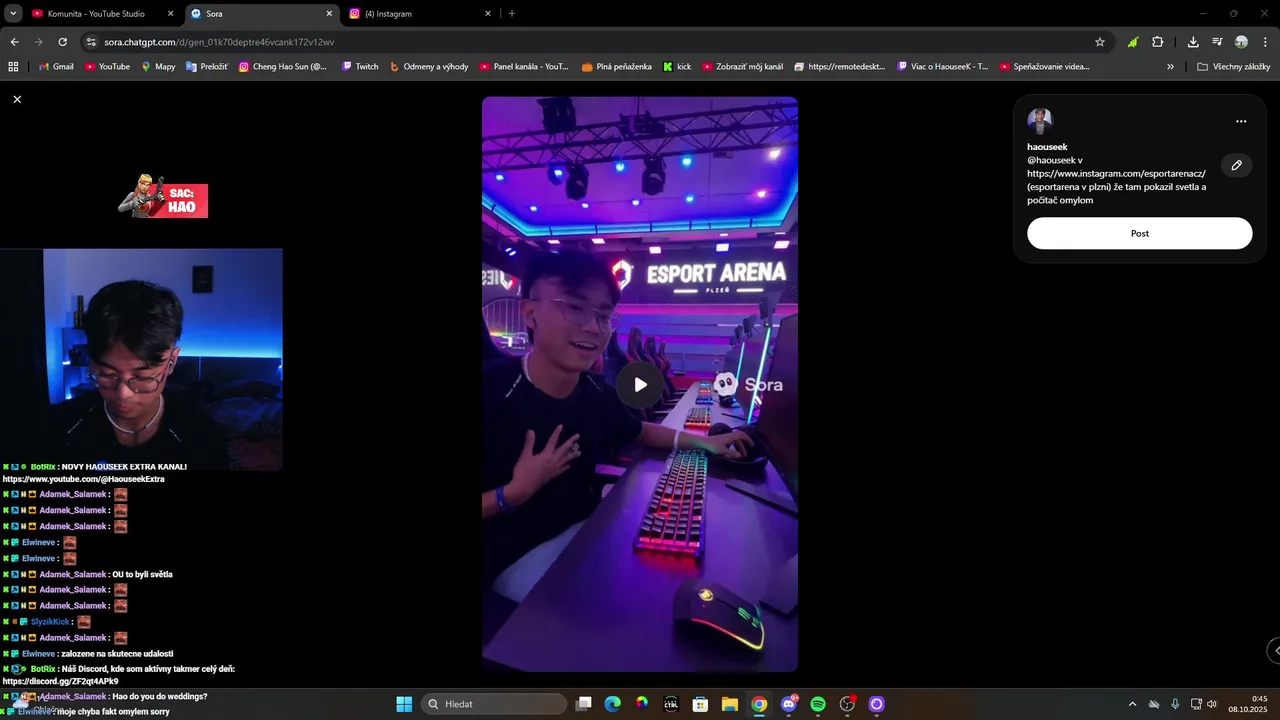Open Viac o HaouseeK bookmark
Screen dimensions: 1280x720
pos(943,67)
